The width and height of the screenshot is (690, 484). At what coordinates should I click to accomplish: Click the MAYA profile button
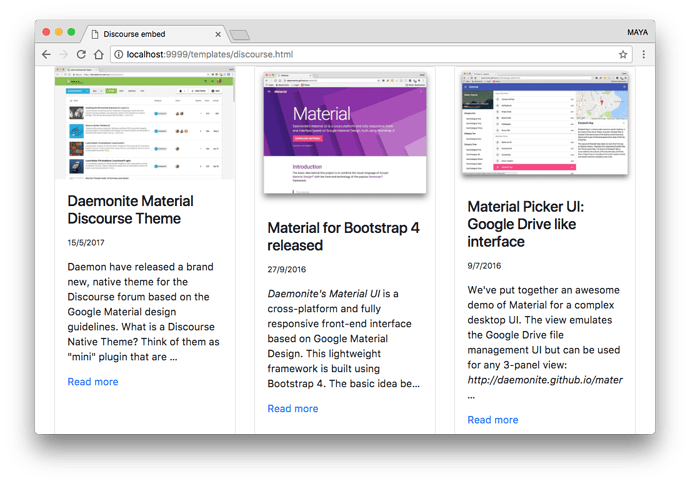637,32
